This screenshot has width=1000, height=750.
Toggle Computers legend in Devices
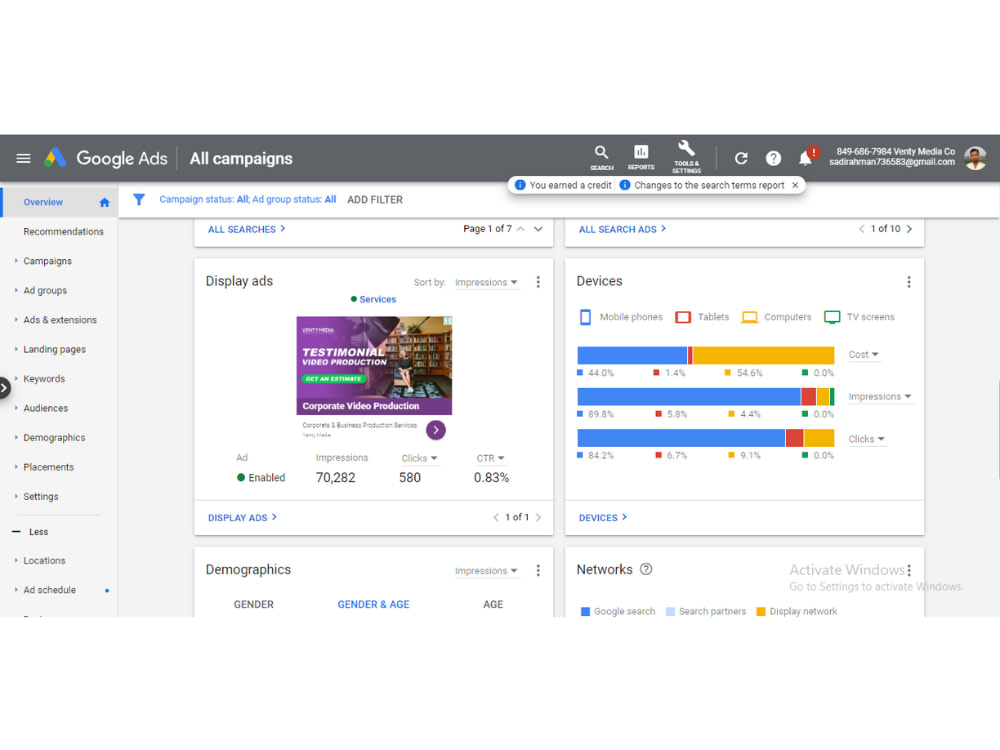coord(777,317)
